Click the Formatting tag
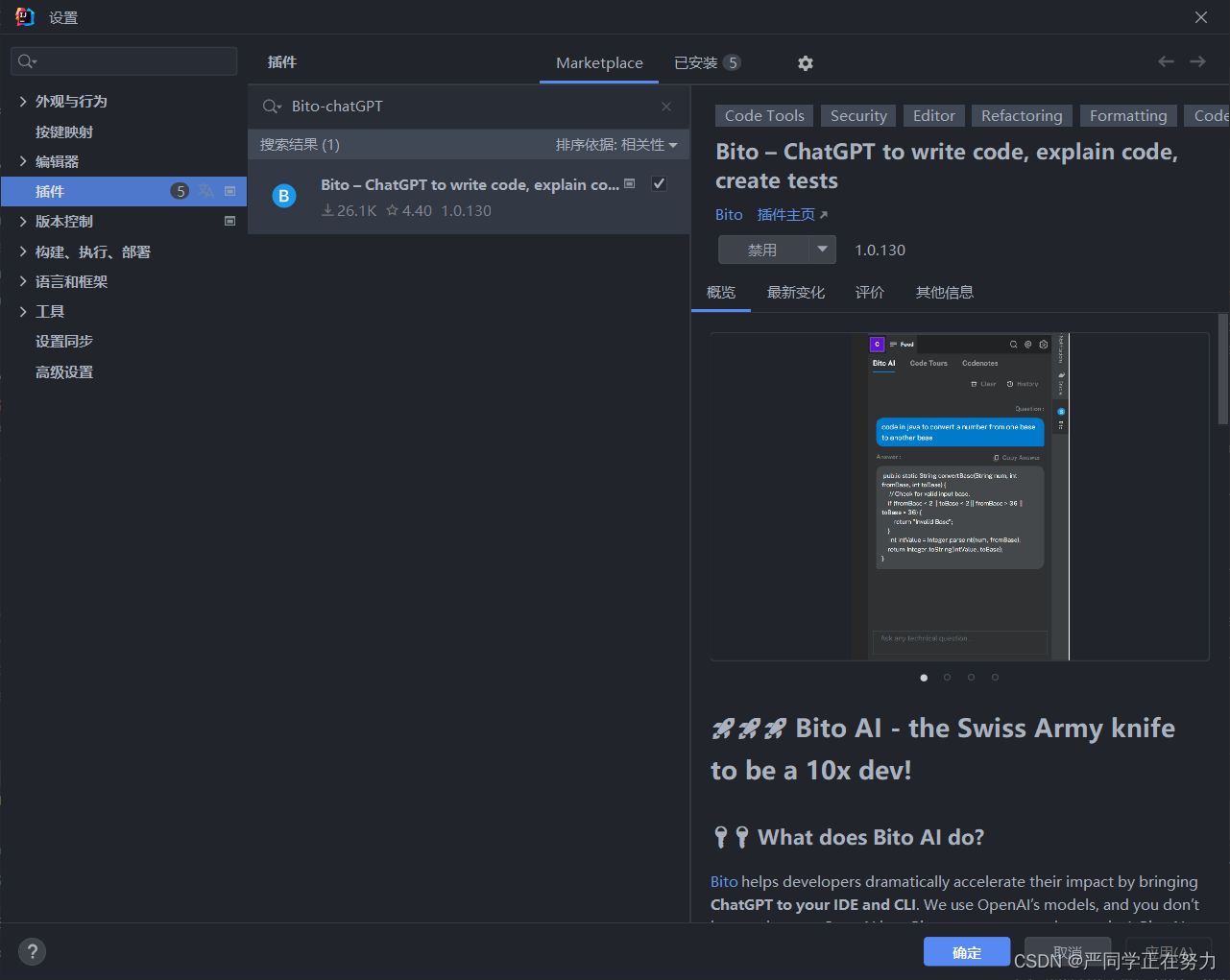 click(1128, 116)
